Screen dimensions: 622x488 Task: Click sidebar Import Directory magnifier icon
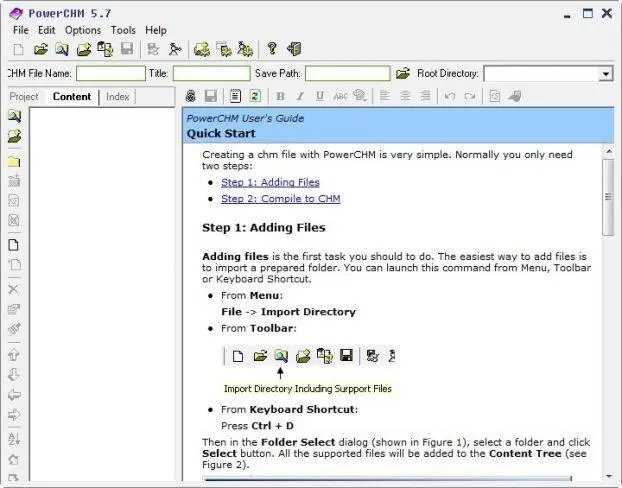pos(14,116)
